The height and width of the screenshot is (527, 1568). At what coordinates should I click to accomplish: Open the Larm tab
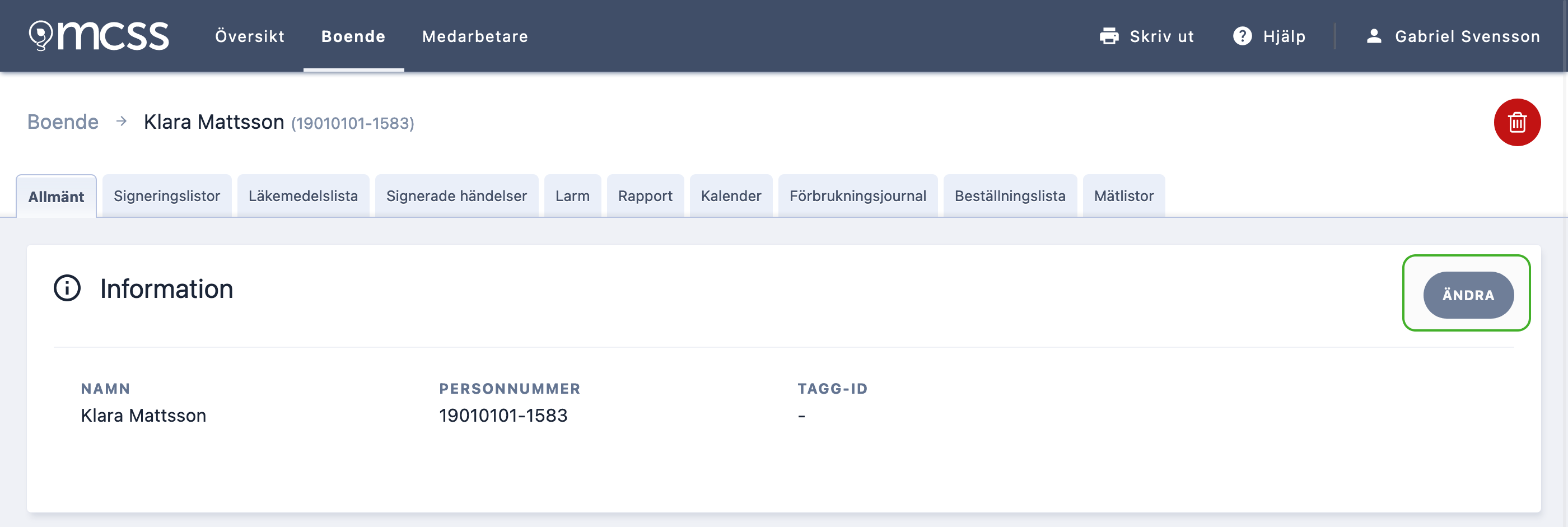572,196
